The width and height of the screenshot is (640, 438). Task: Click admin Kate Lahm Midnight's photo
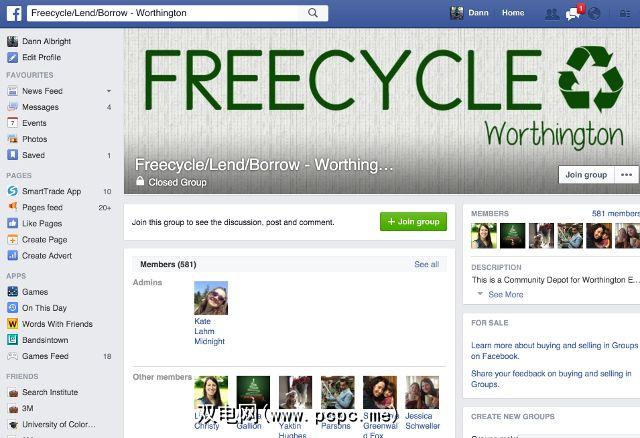[211, 298]
